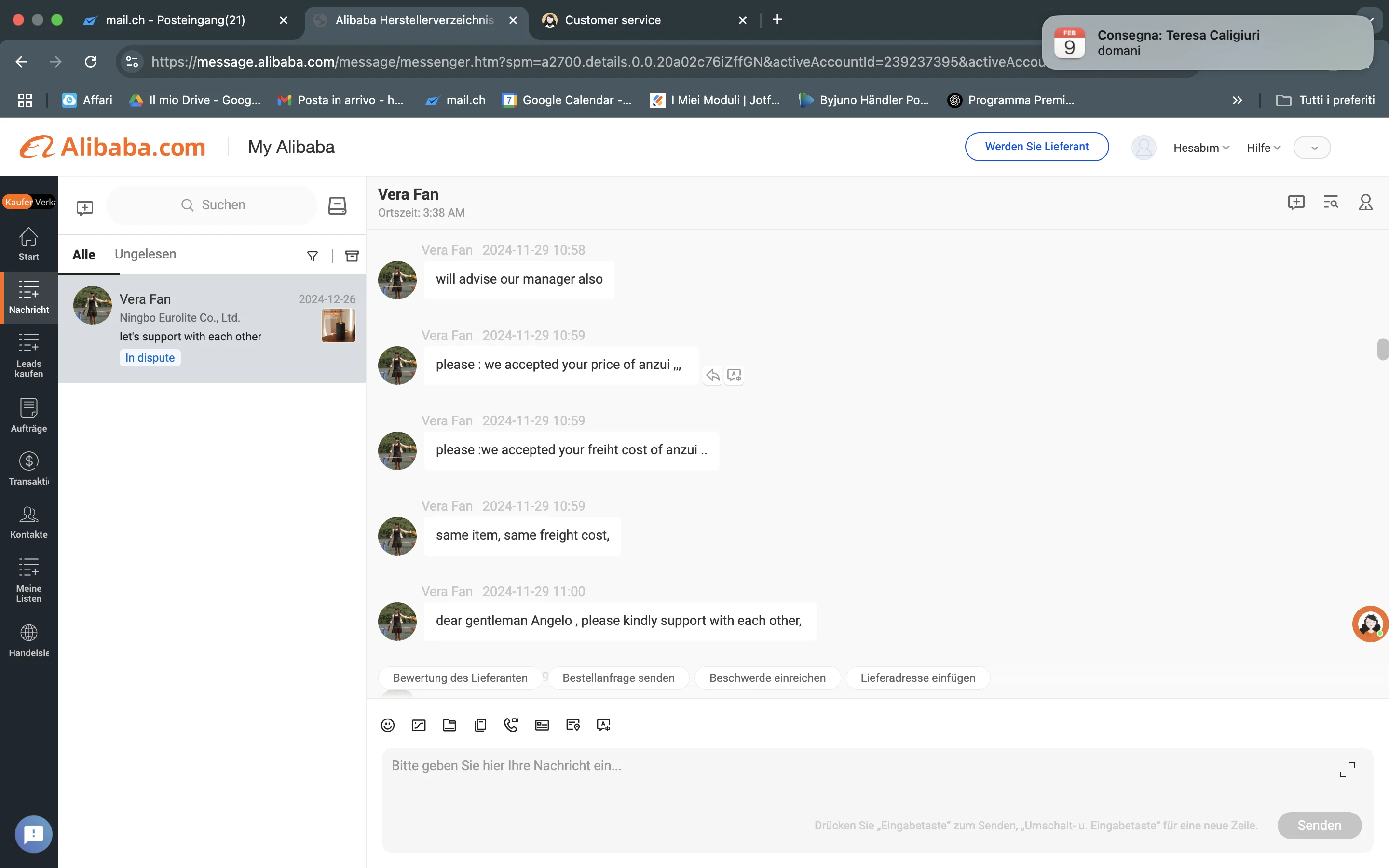
Task: Open the folder file attachment icon
Action: point(449,725)
